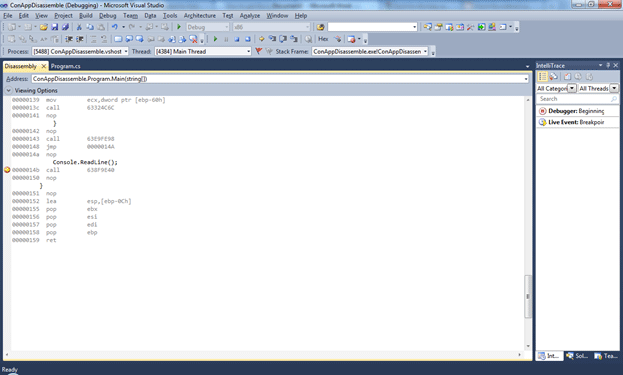Click the Open File folder icon
This screenshot has width=623, height=375.
coord(44,27)
